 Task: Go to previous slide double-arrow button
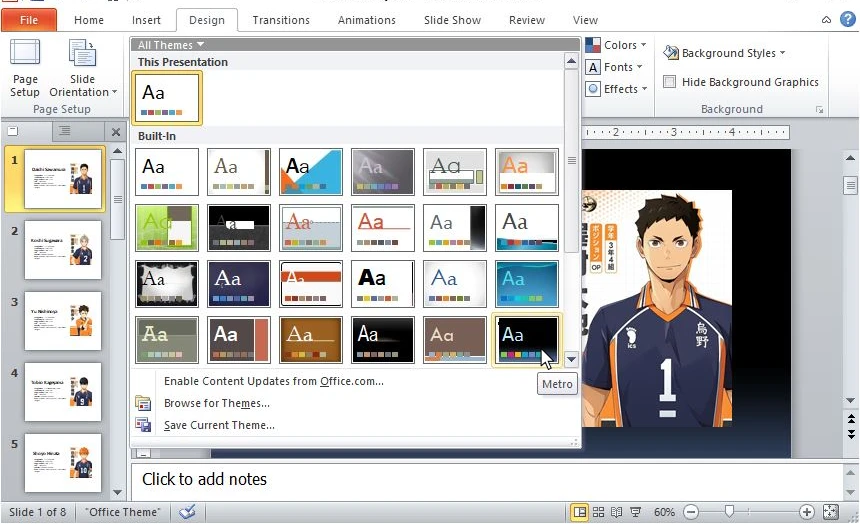point(851,419)
